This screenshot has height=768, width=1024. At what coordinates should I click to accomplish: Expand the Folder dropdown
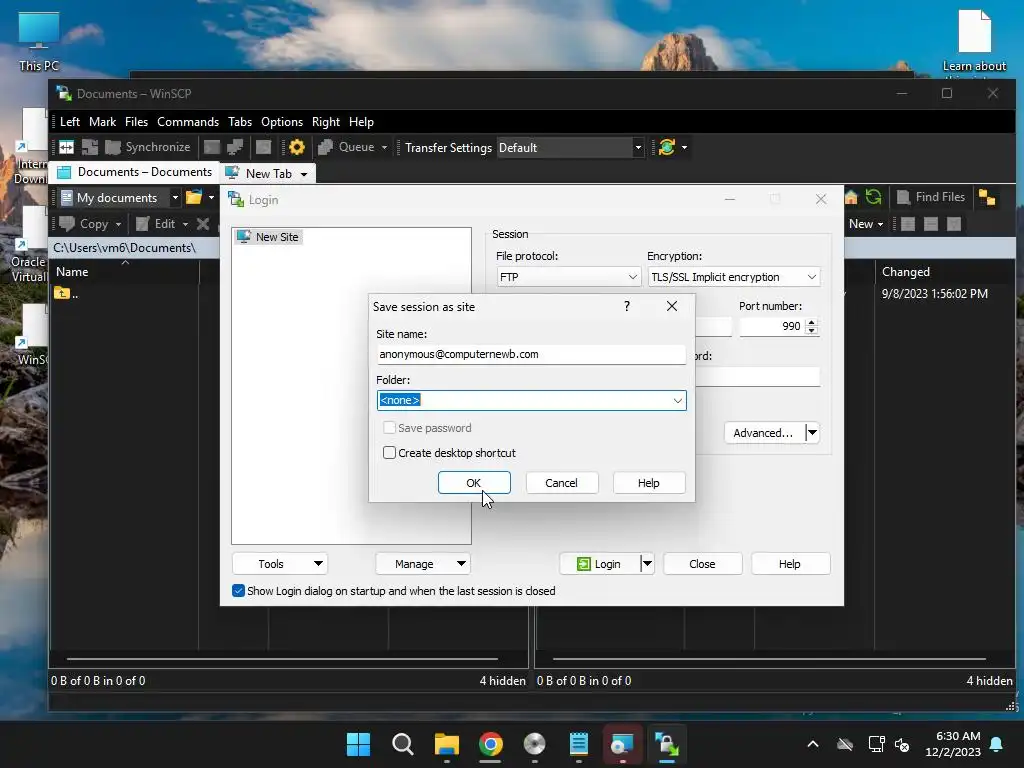(678, 400)
